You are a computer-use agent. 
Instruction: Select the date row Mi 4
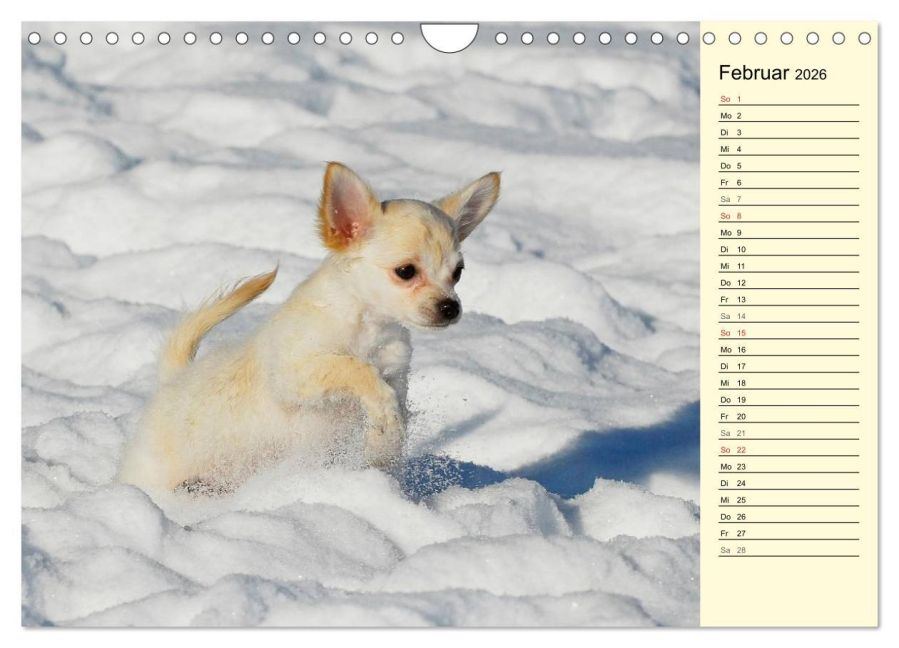pyautogui.click(x=789, y=149)
